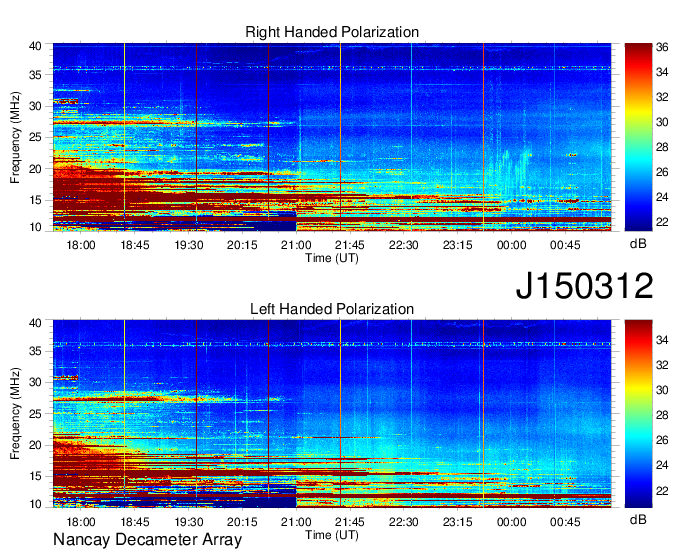Click the "Frequency (MHz)" label of the top plot
Viewport: 680px width, 552px height.
(15, 137)
